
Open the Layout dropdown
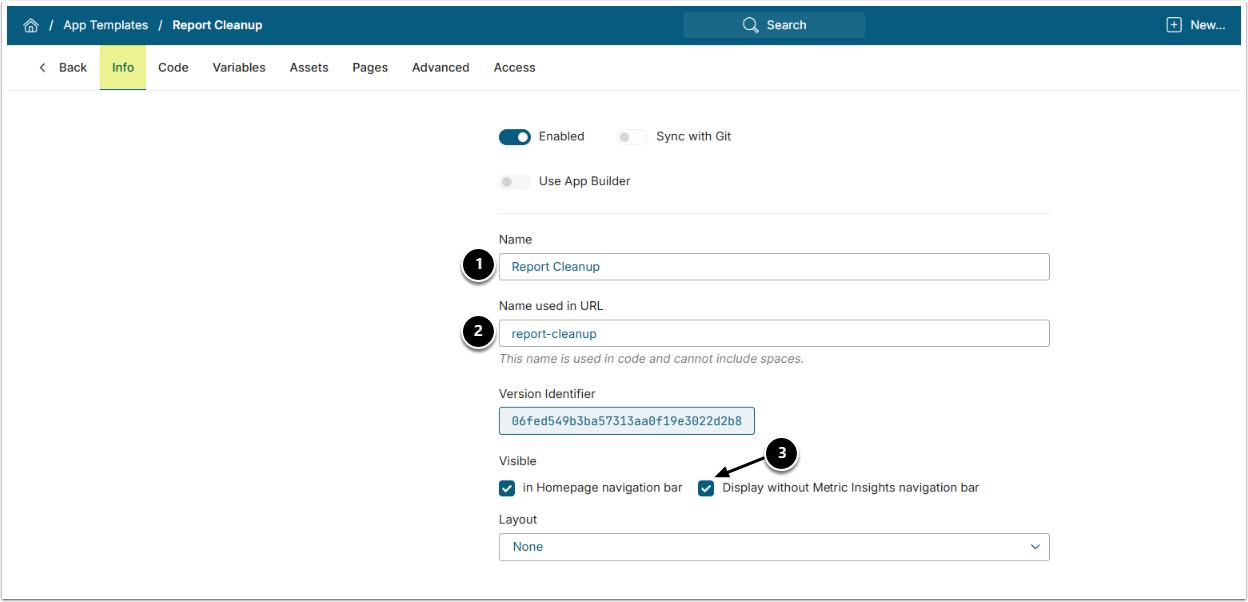coord(774,547)
